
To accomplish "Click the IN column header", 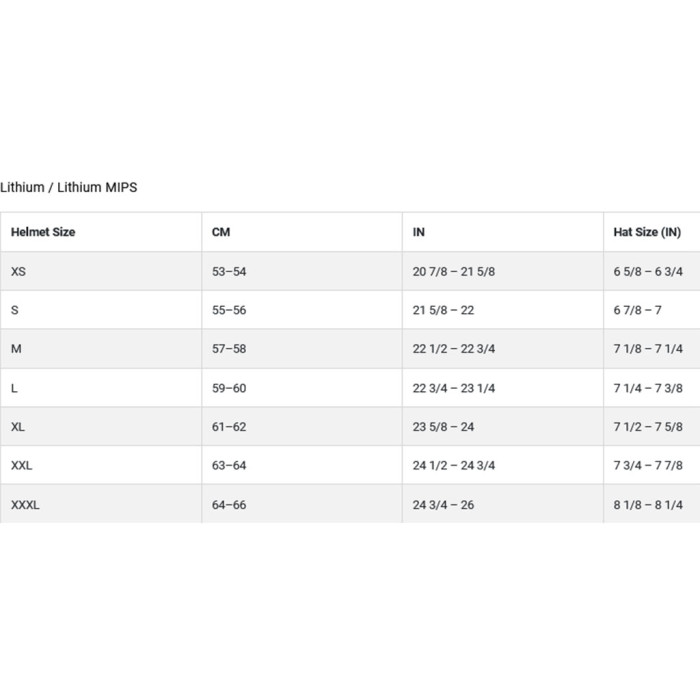I will (x=419, y=232).
